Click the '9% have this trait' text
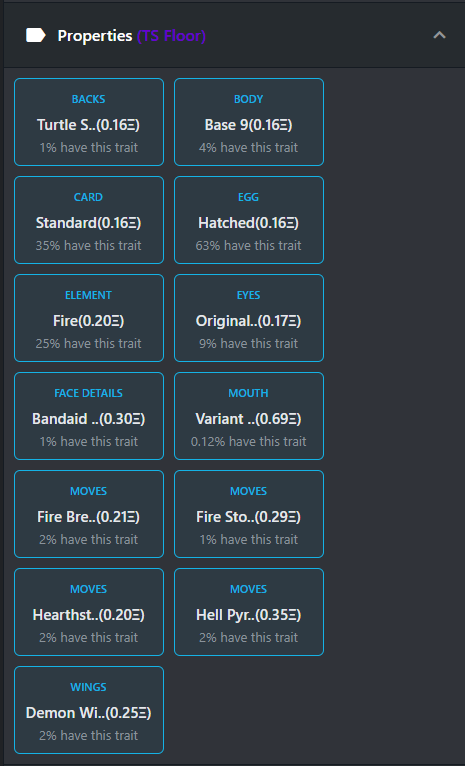Viewport: 465px width, 766px height. coord(249,343)
